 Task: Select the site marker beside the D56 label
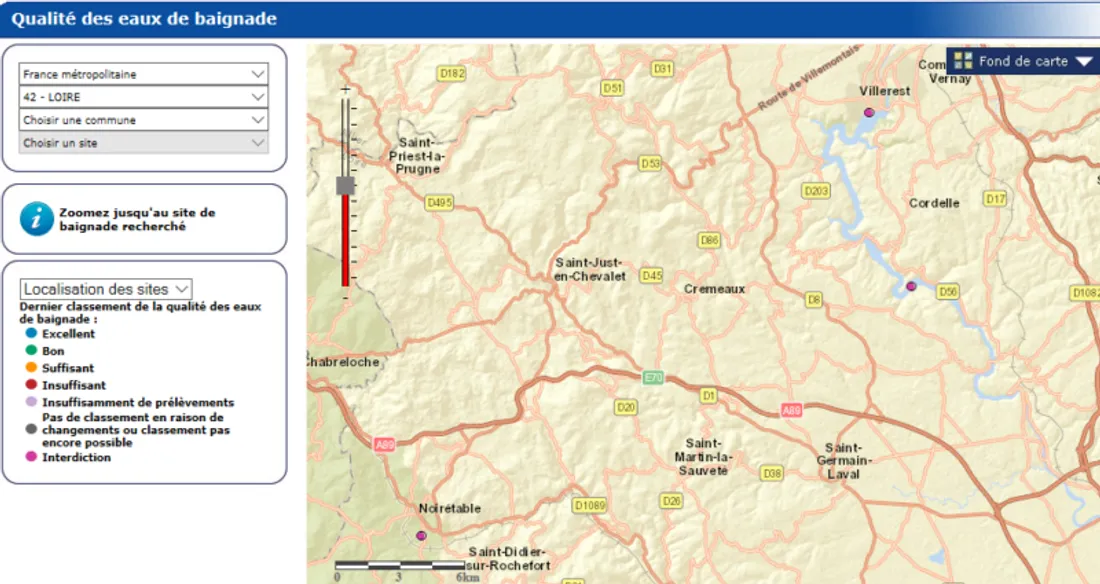click(911, 287)
